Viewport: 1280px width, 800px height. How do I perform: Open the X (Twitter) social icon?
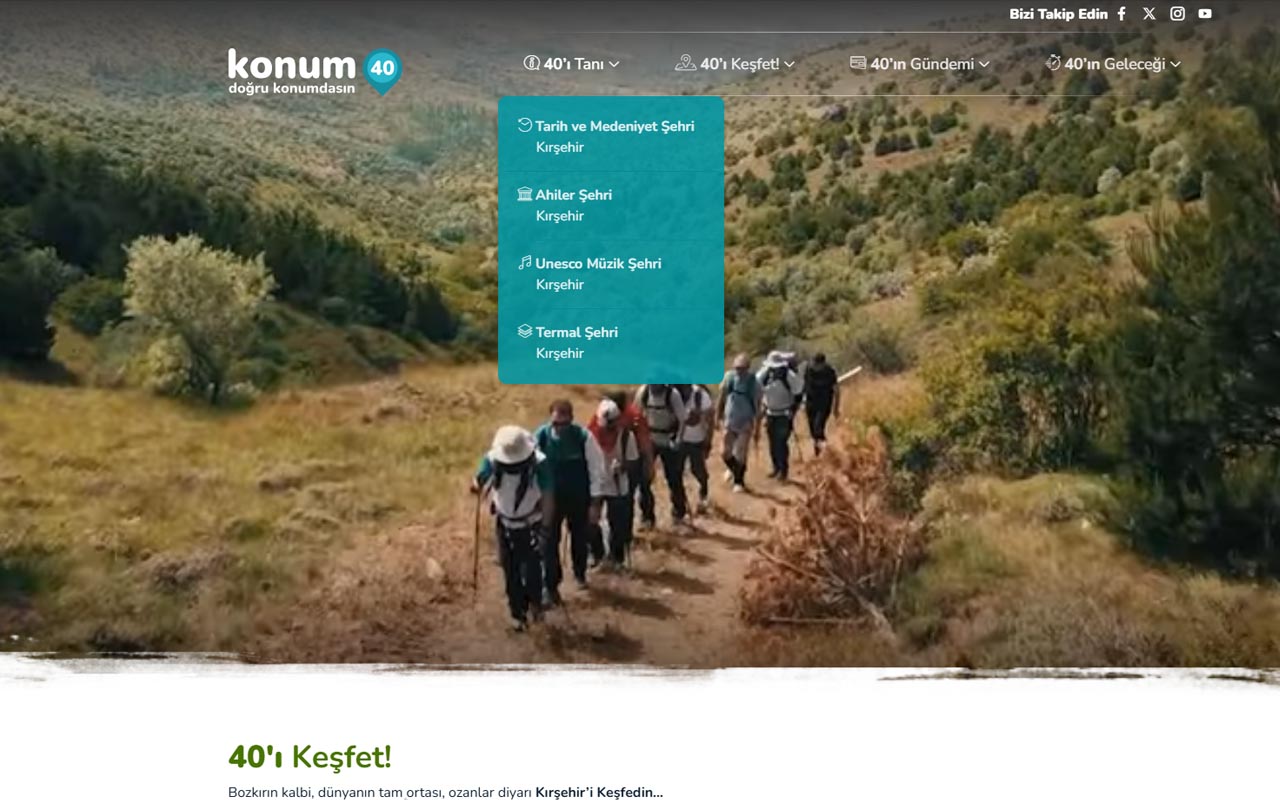1149,14
